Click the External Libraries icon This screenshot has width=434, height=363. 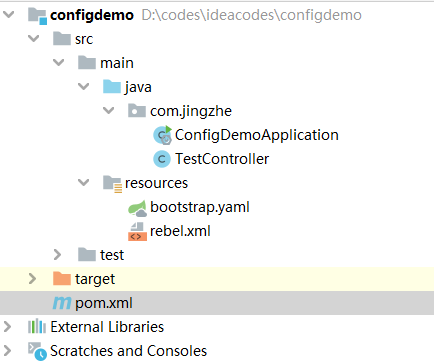[x=37, y=327]
